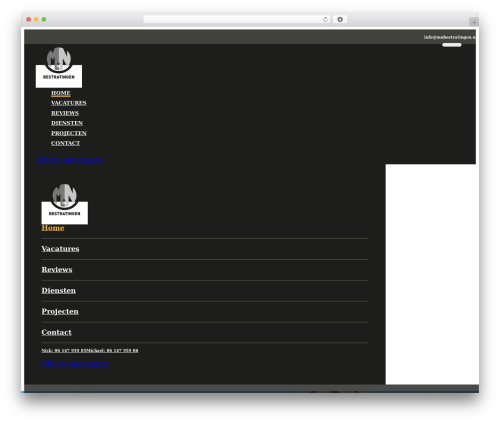Open the Contact link in lower menu

(56, 332)
